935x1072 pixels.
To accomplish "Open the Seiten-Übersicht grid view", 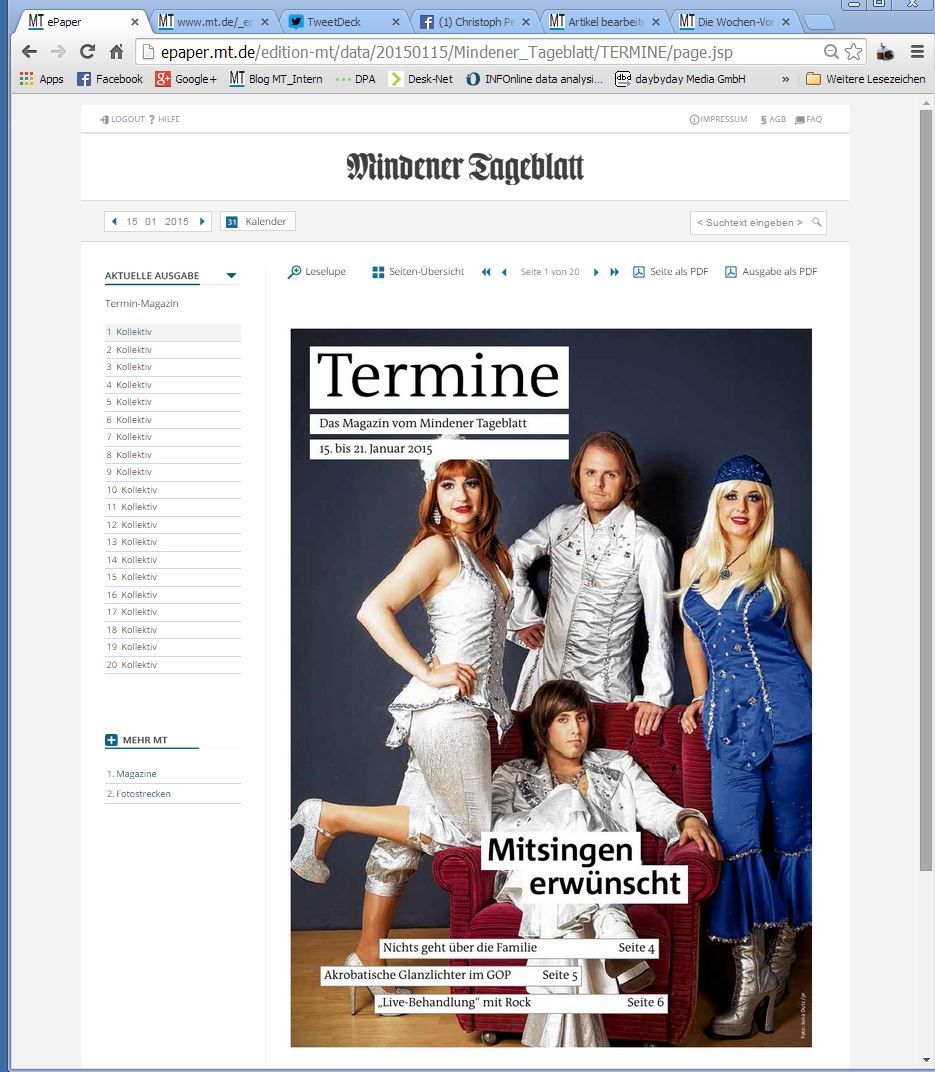I will coord(418,271).
